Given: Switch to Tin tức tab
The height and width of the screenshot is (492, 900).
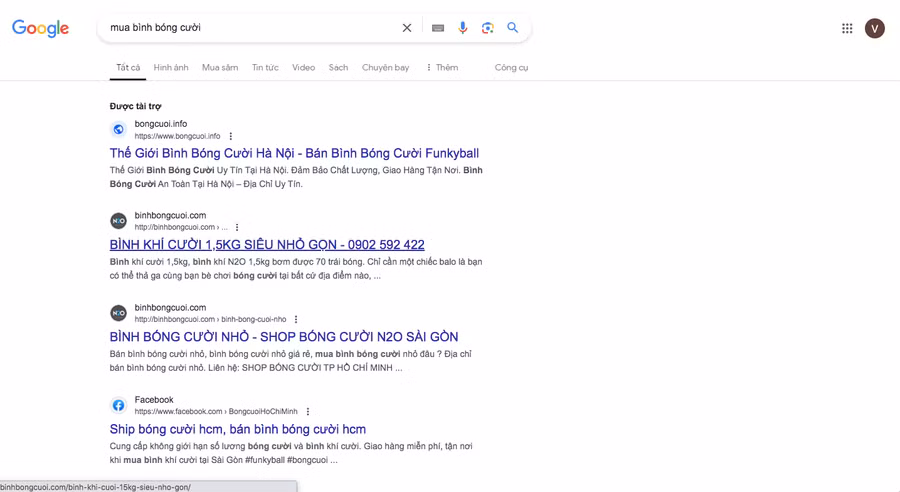Looking at the screenshot, I should (x=265, y=68).
